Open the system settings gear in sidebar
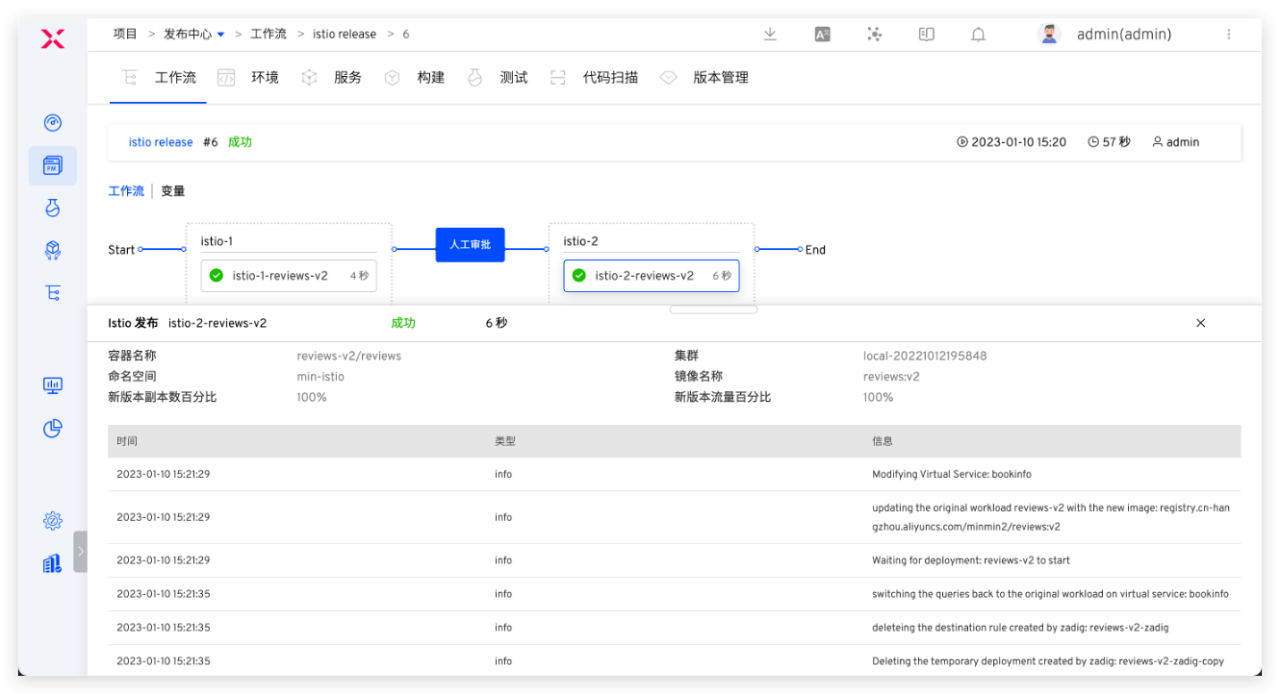The image size is (1280, 694). (53, 521)
